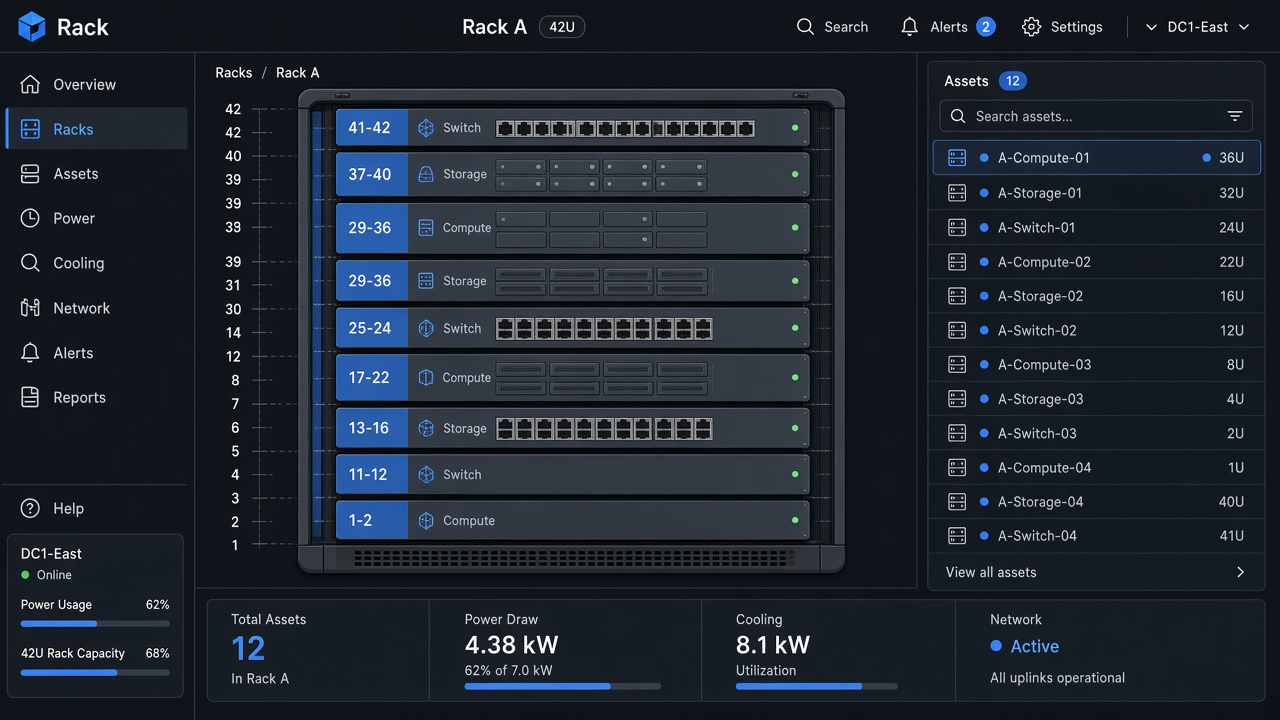
Task: Click the bell icon in the top bar
Action: click(909, 27)
